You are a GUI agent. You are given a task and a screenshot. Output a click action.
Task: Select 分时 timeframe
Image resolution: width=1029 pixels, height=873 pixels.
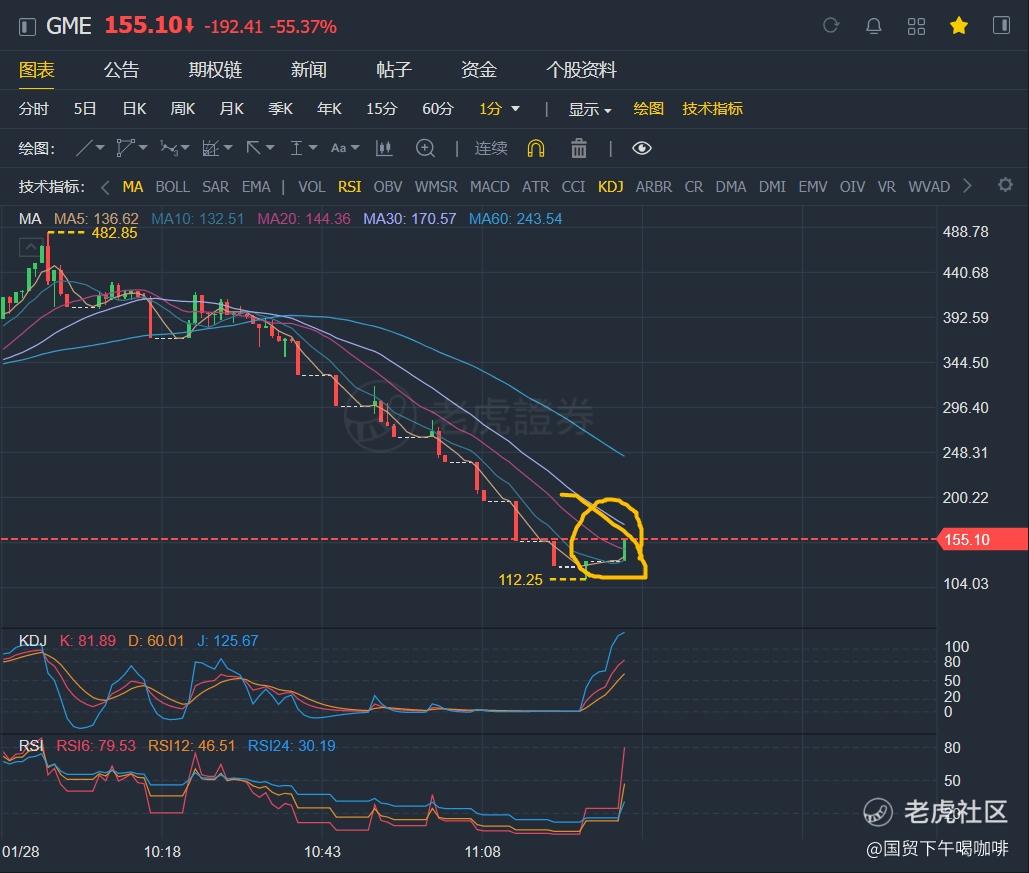[33, 108]
